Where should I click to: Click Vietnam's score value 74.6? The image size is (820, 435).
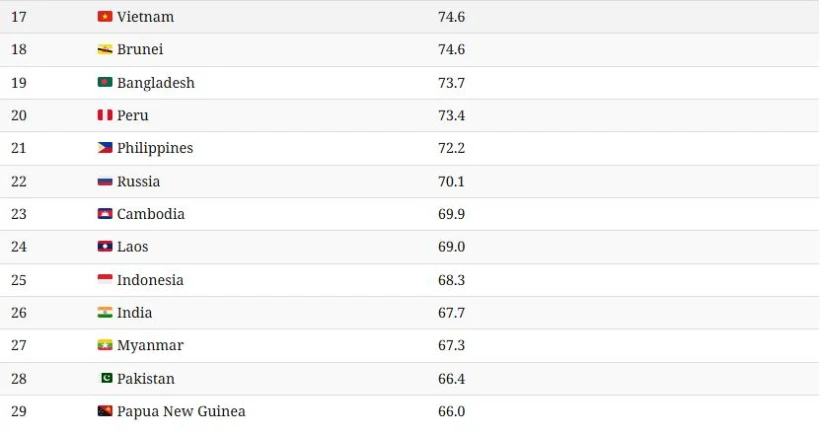pyautogui.click(x=451, y=17)
